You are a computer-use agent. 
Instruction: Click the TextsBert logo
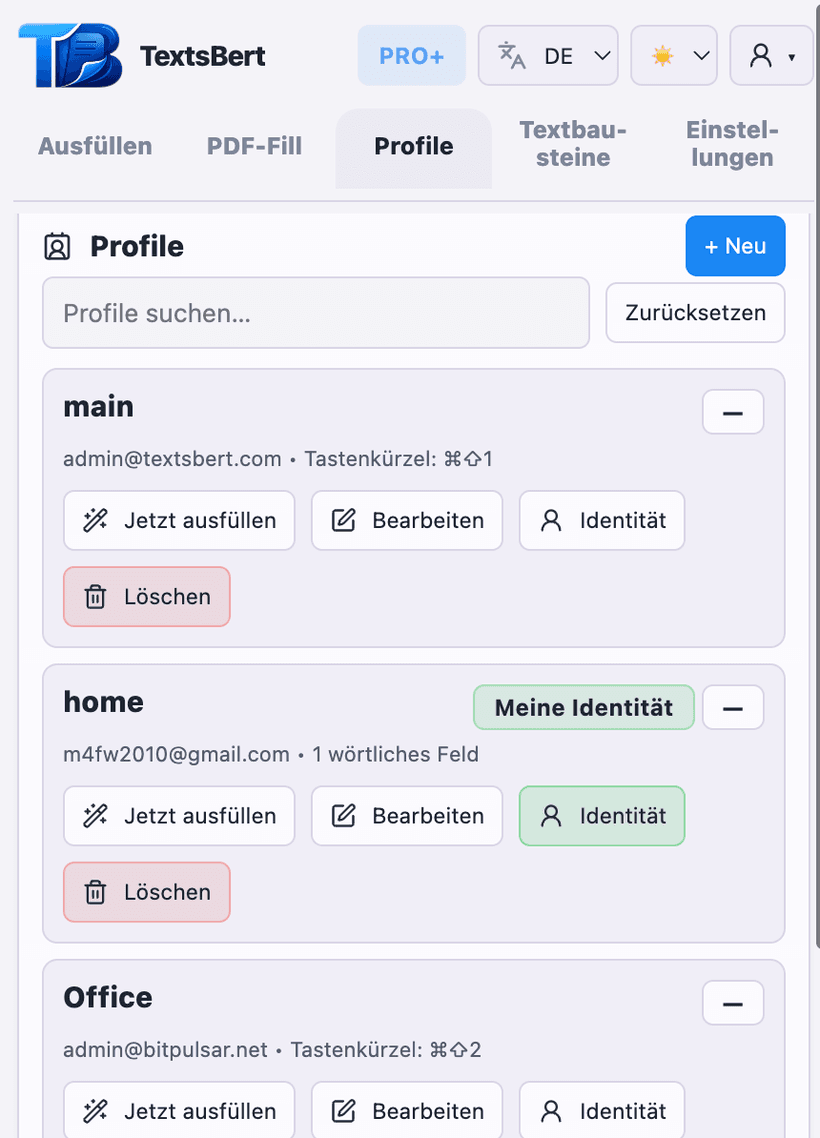(x=67, y=55)
